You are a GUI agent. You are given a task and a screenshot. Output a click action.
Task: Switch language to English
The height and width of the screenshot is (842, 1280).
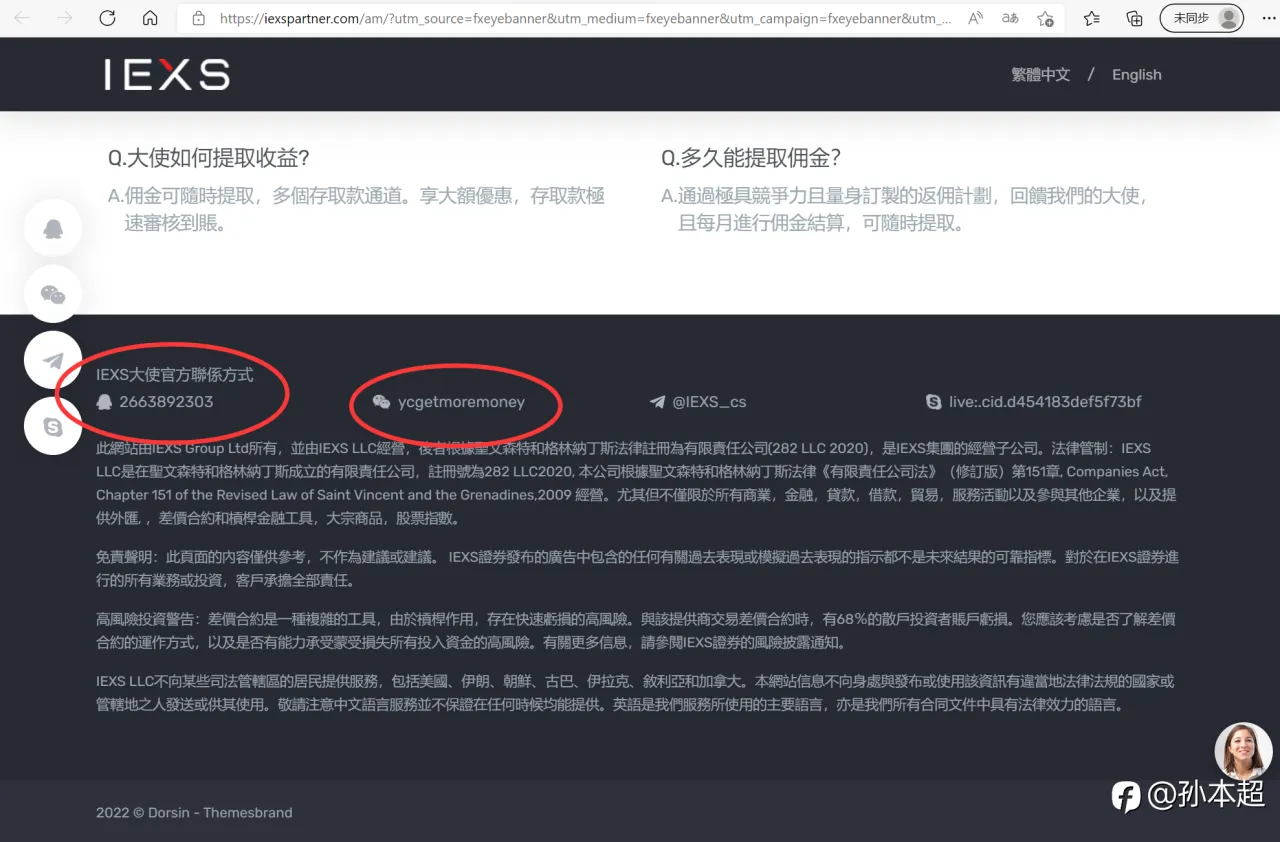click(1137, 75)
